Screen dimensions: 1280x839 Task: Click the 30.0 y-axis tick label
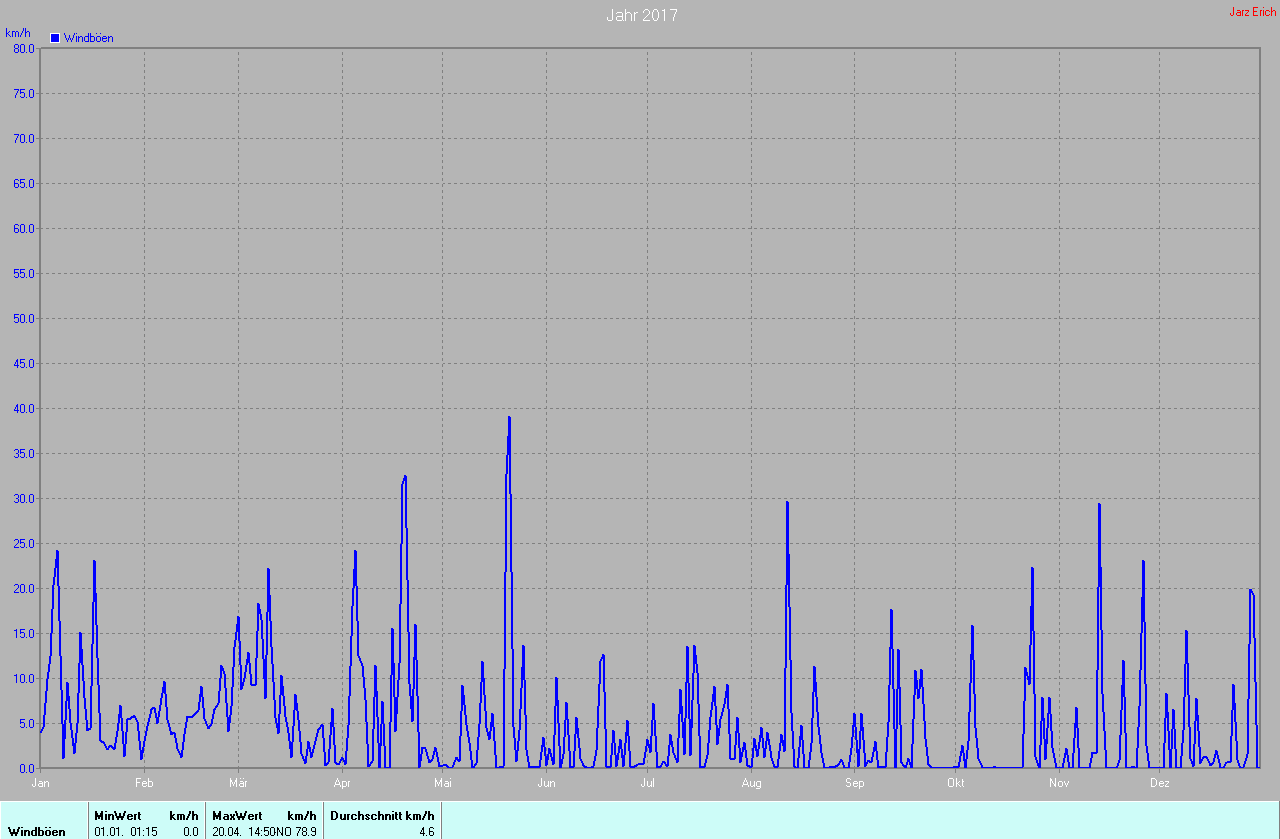click(23, 499)
